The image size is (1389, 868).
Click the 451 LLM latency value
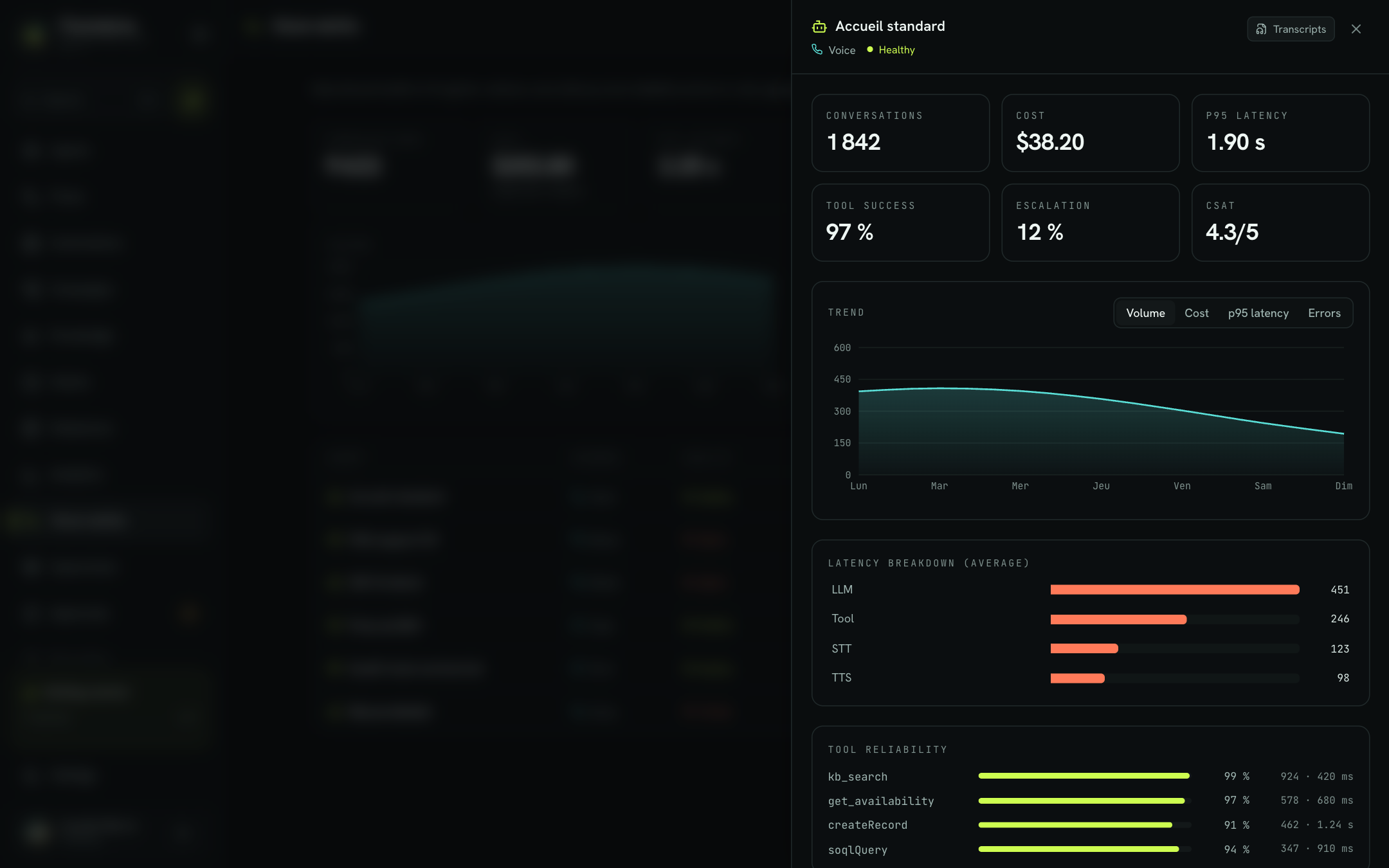tap(1340, 590)
